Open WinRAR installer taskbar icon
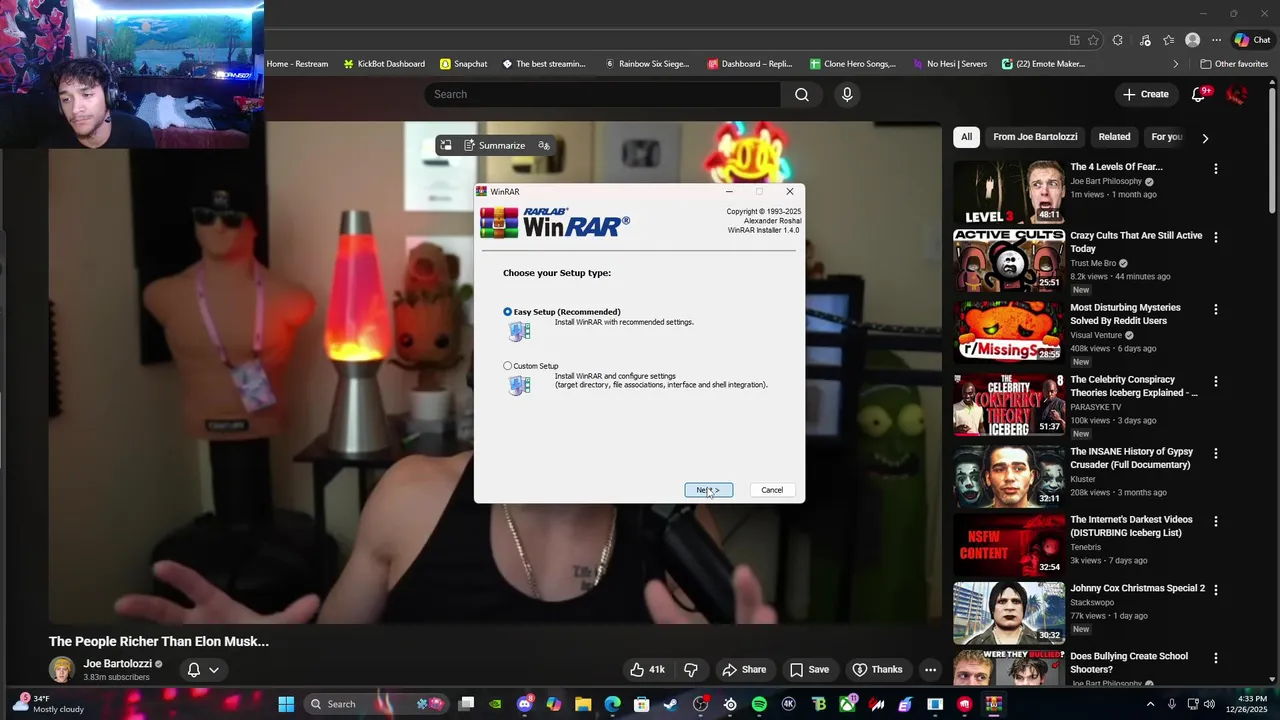The width and height of the screenshot is (1280, 720). 993,704
